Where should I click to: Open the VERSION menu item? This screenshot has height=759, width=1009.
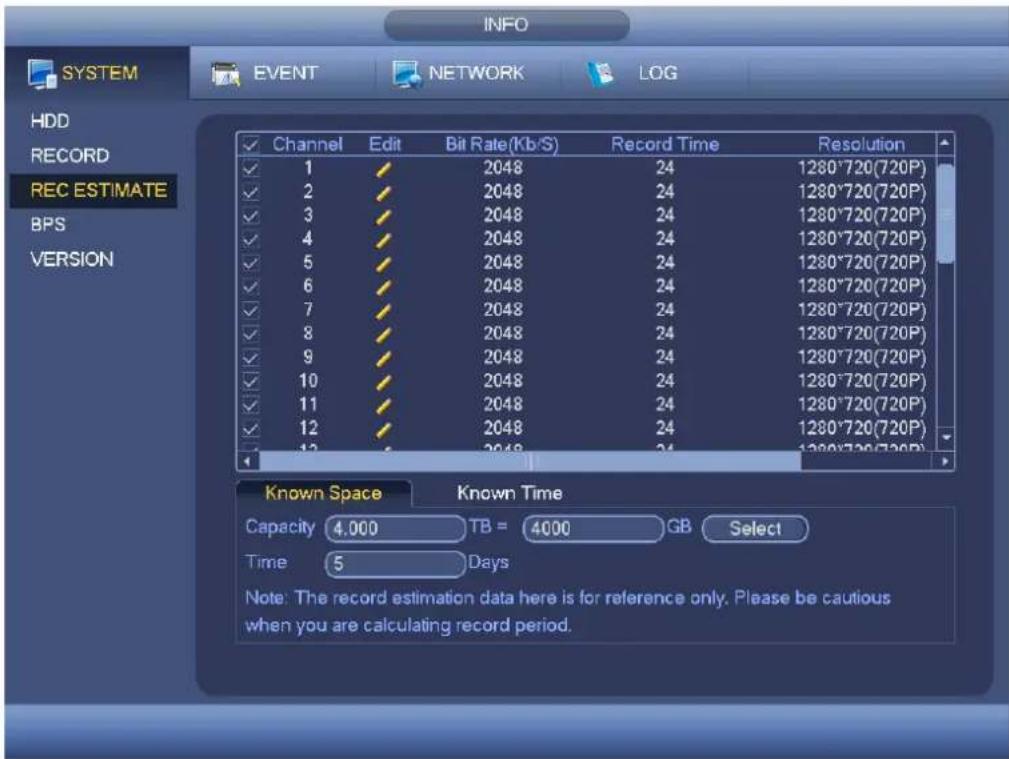(71, 259)
